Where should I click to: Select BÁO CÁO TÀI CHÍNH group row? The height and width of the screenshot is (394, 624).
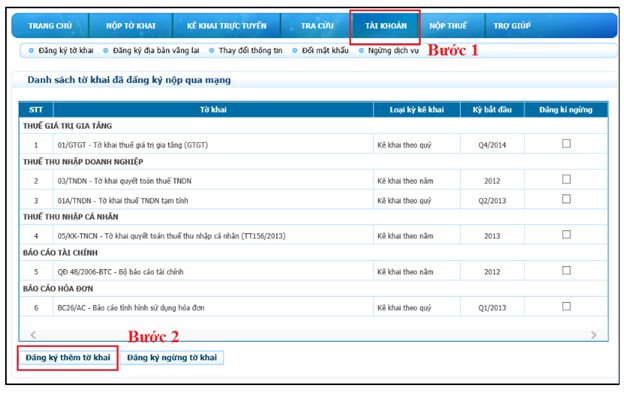(313, 253)
